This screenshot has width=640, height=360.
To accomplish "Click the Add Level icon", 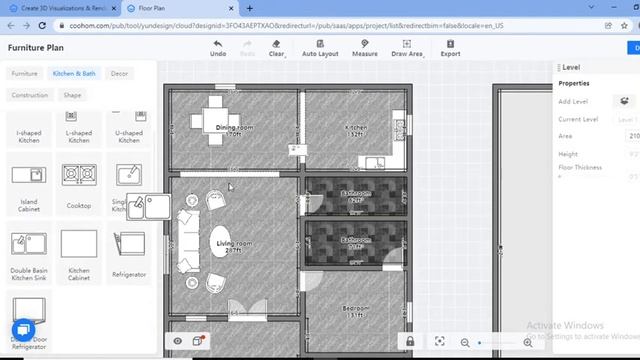I will [x=624, y=101].
